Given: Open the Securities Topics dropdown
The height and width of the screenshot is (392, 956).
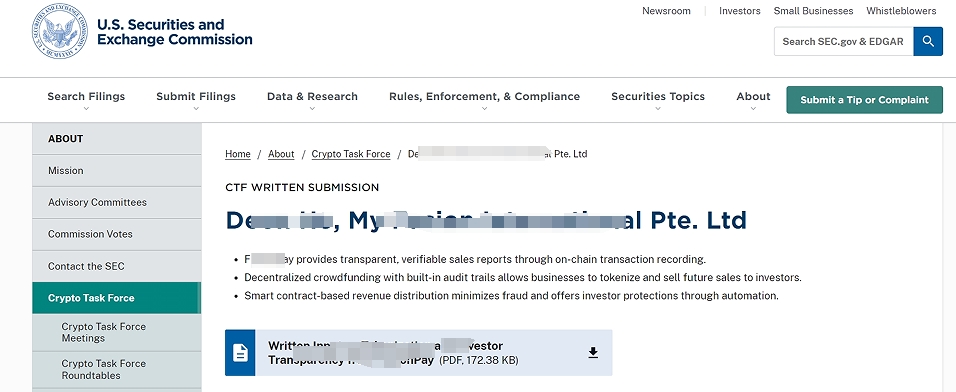Looking at the screenshot, I should pos(658,101).
